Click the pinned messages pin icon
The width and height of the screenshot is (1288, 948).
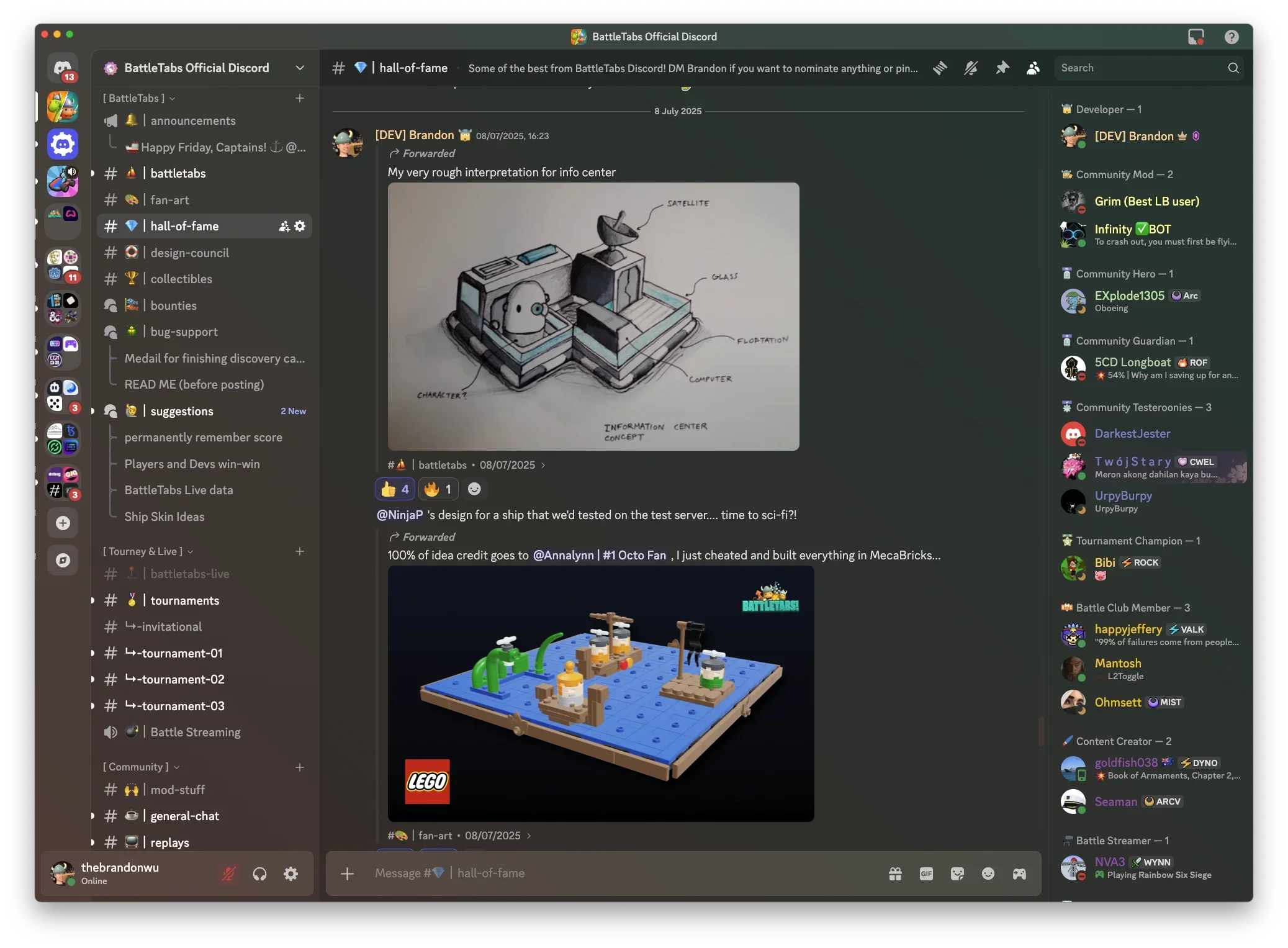coord(1002,68)
